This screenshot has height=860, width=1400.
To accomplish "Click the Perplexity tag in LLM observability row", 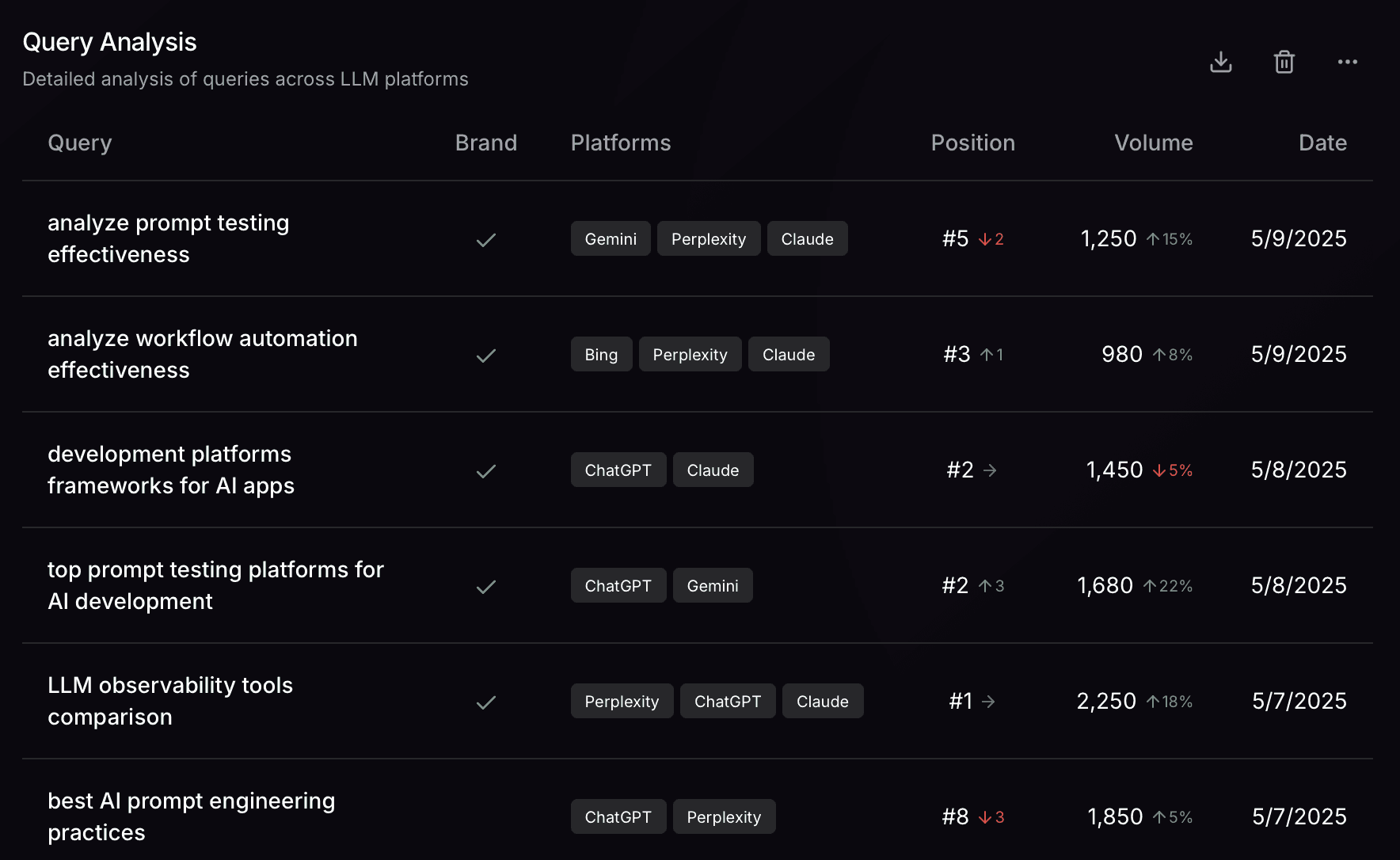I will (x=622, y=701).
